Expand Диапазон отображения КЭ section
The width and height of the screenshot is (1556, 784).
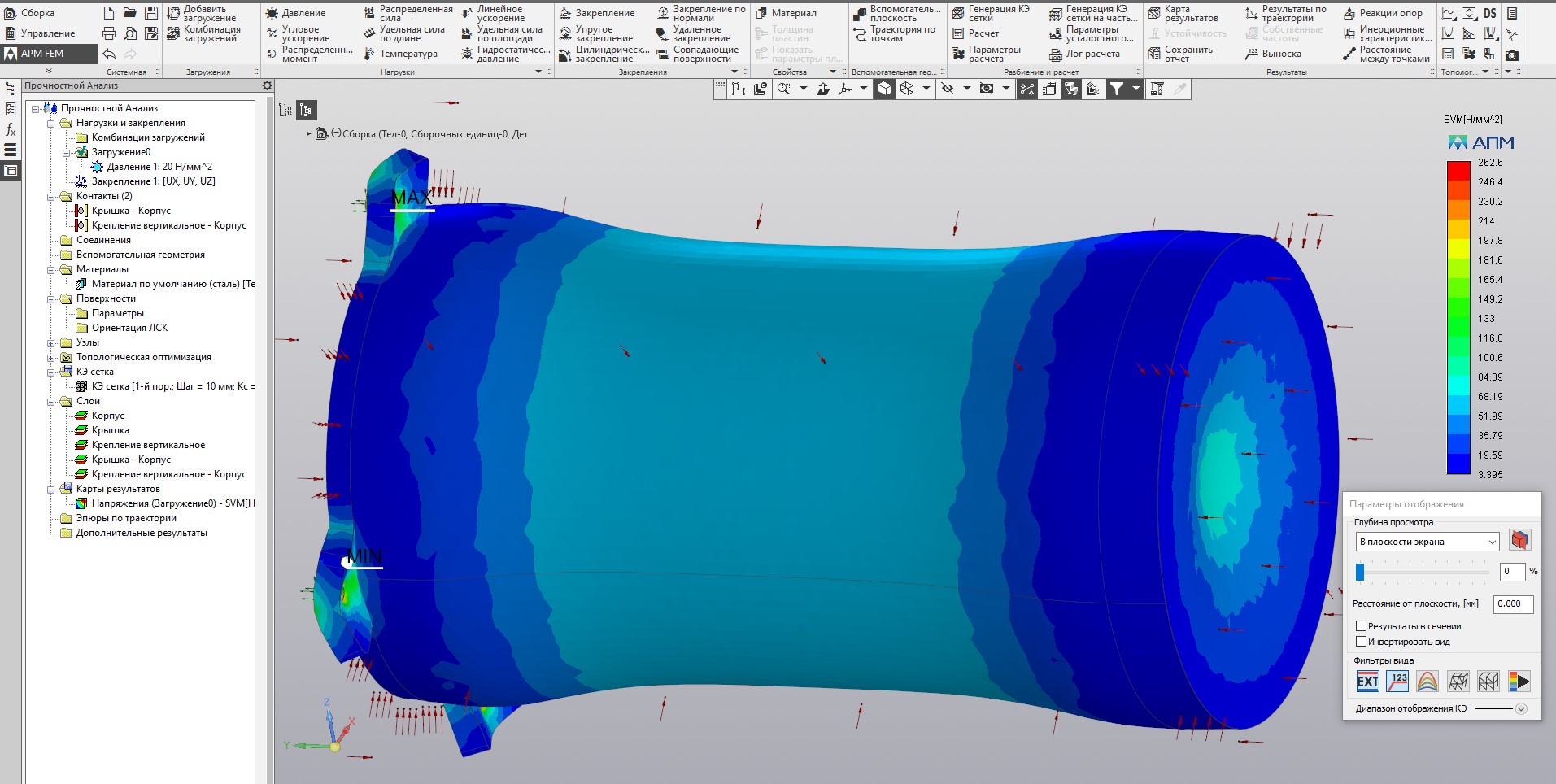1521,709
